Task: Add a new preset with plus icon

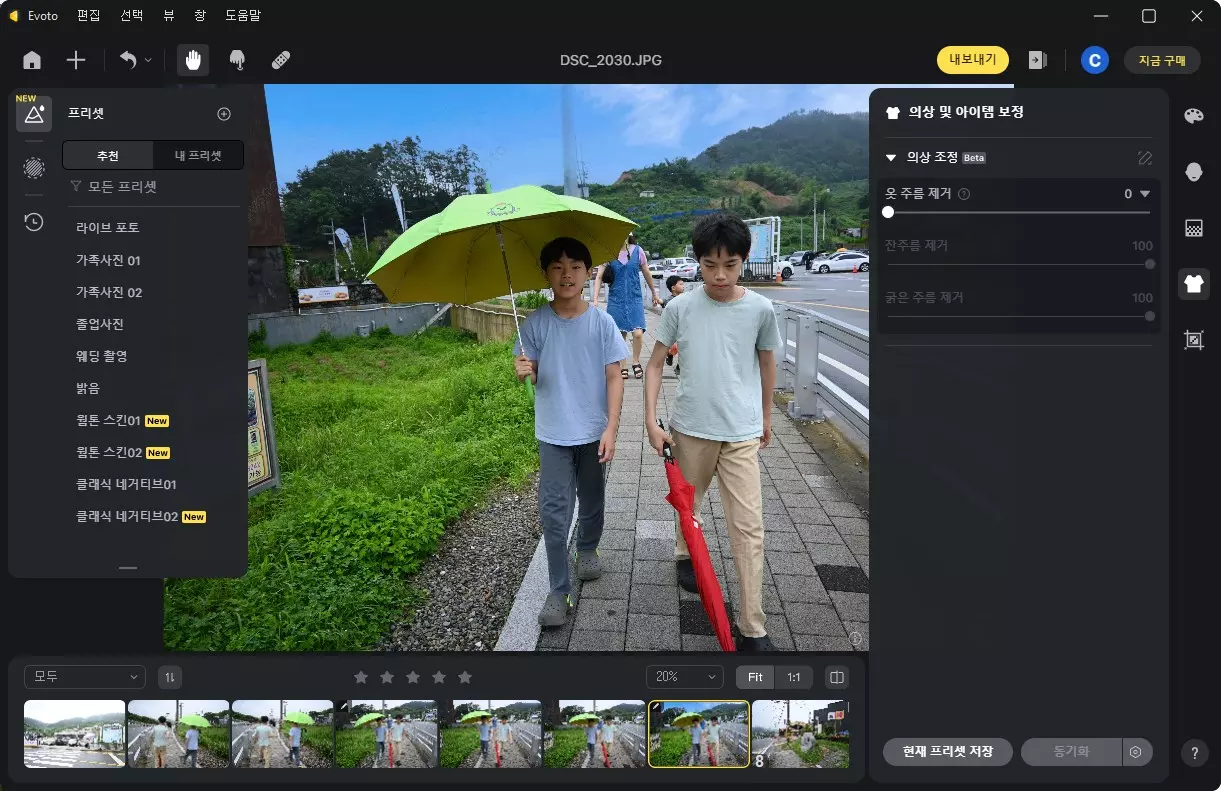Action: click(224, 114)
